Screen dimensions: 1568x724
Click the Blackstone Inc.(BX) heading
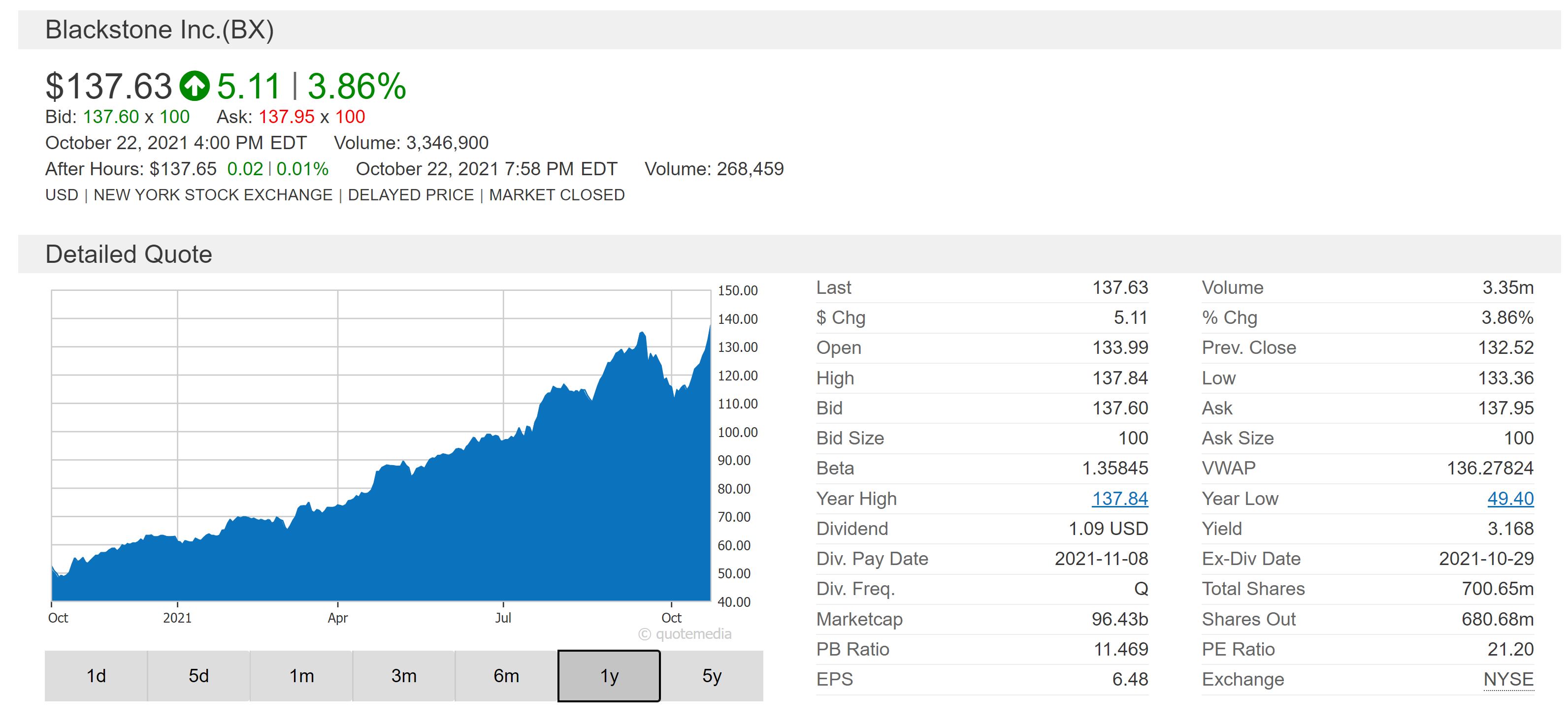(160, 30)
